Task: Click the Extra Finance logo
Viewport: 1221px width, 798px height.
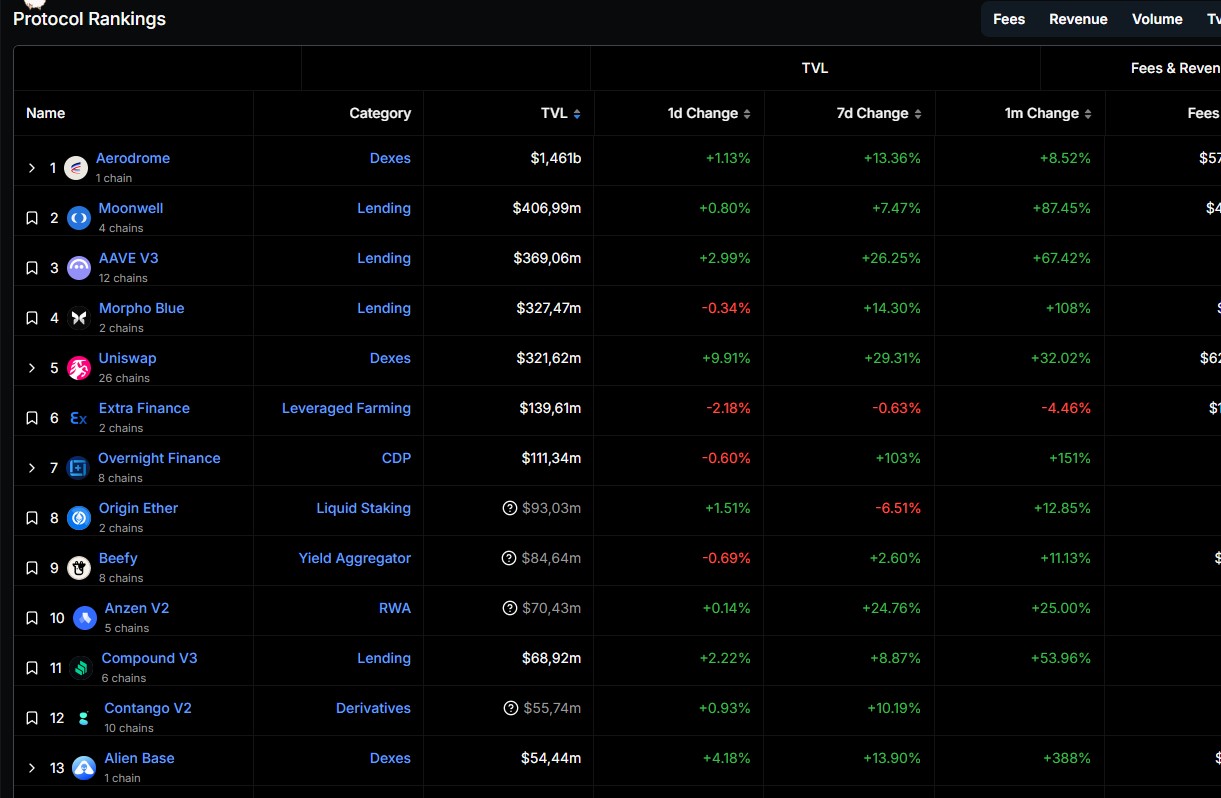Action: pos(79,418)
